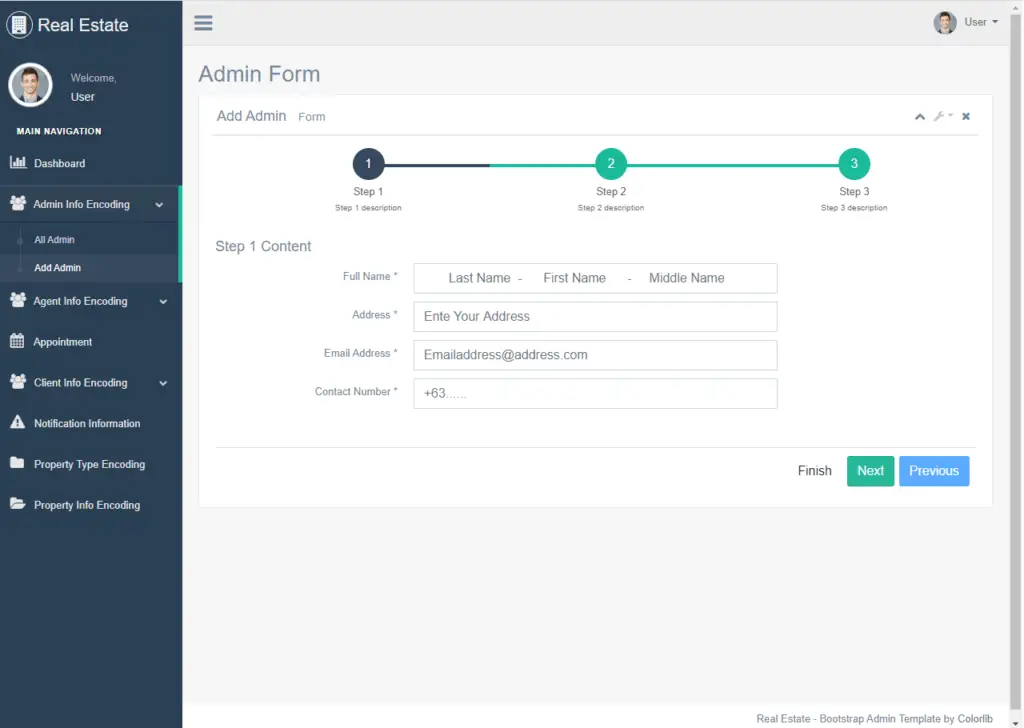1024x728 pixels.
Task: Collapse the Add Admin panel with the chevron
Action: tap(919, 116)
